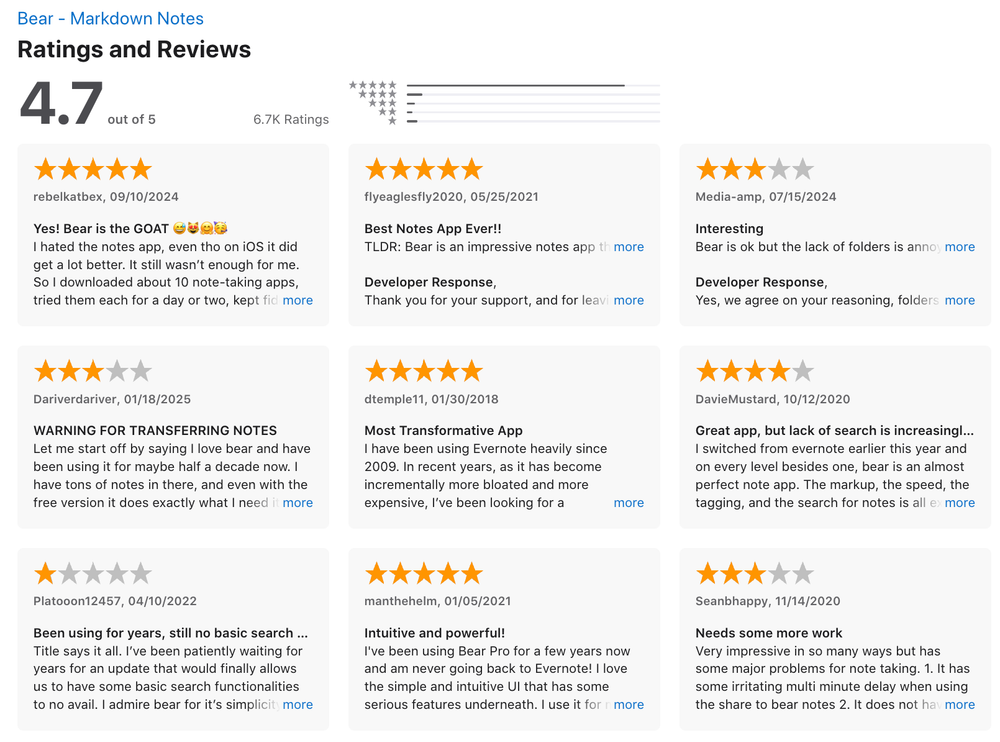Expand rebelkatbex's review with the more link

[x=298, y=300]
